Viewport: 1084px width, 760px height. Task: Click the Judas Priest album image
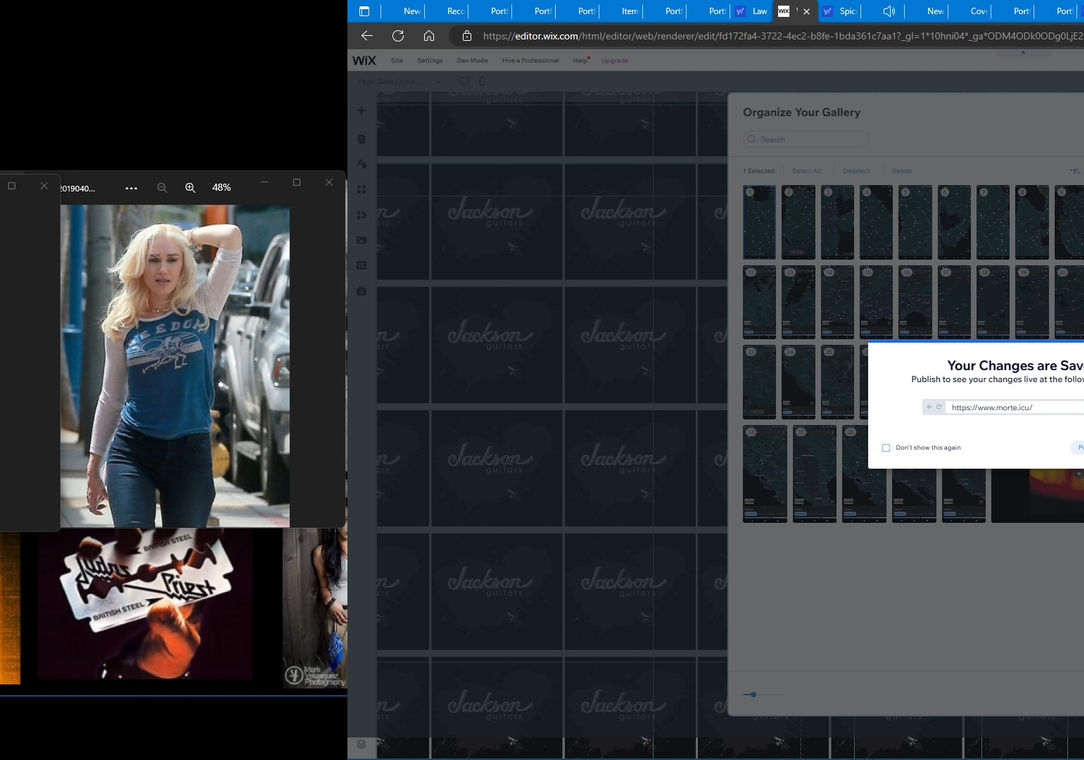tap(145, 606)
